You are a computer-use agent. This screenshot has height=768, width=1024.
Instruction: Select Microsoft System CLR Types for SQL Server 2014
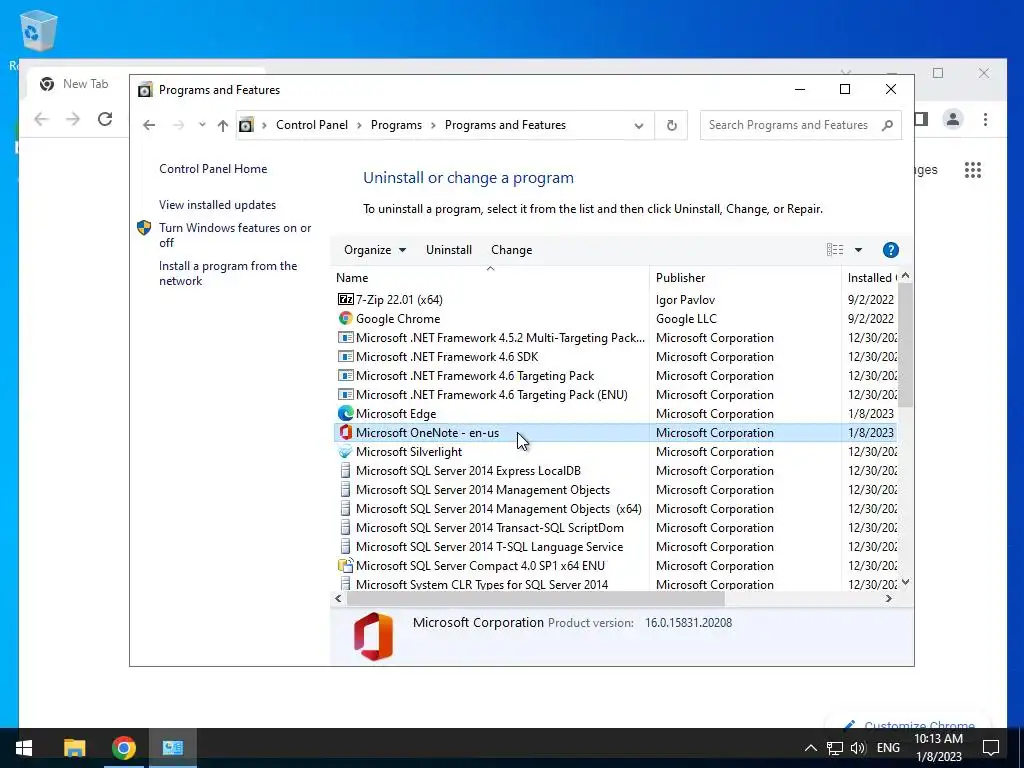click(x=615, y=584)
